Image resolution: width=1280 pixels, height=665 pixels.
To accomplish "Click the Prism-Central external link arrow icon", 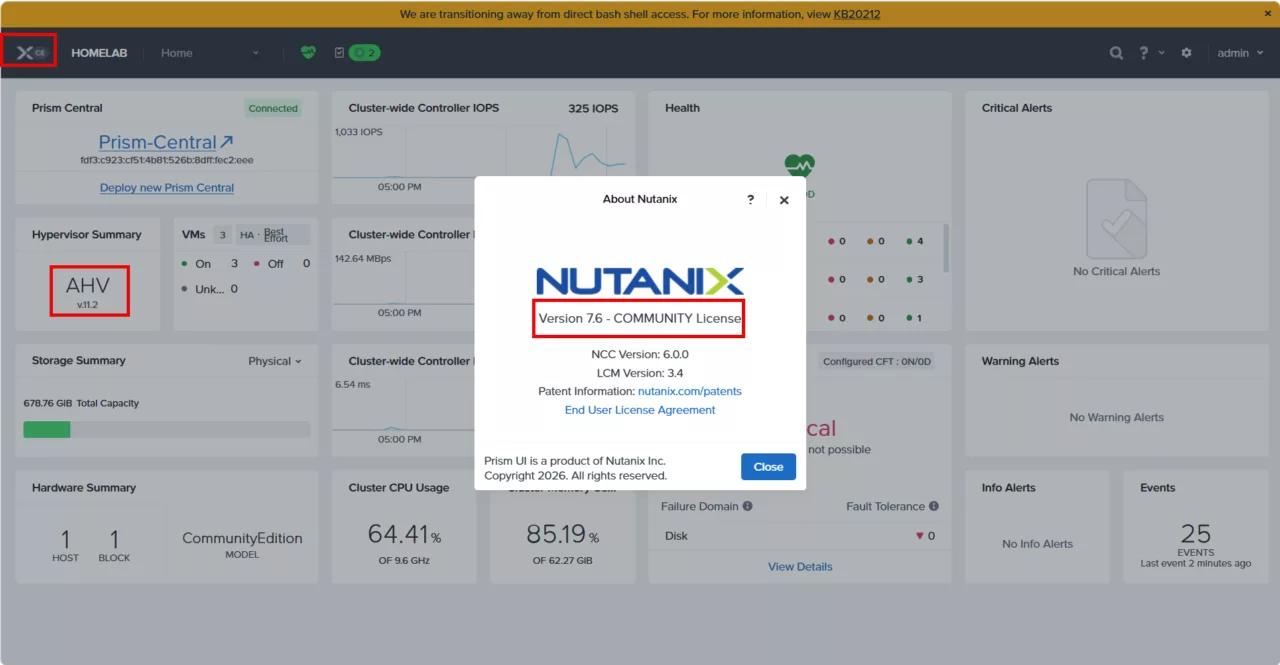I will [x=227, y=142].
